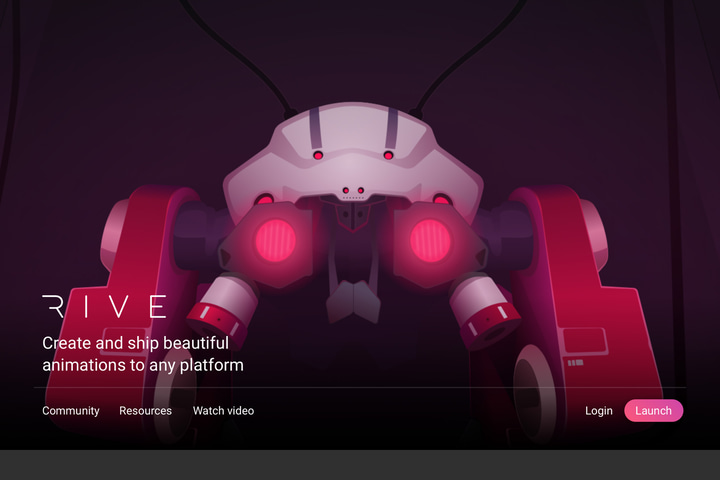Open the Resources link
The width and height of the screenshot is (720, 480).
[146, 411]
